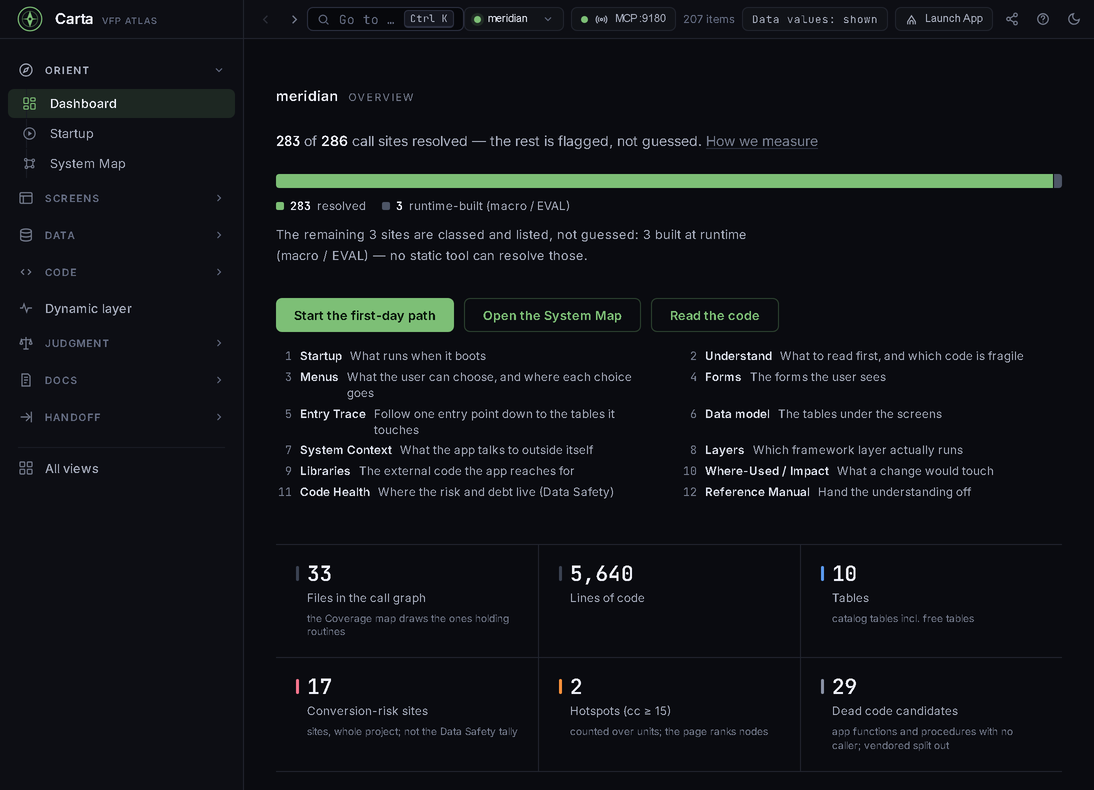Click the Data database cylinder icon
The width and height of the screenshot is (1094, 790).
tap(26, 235)
